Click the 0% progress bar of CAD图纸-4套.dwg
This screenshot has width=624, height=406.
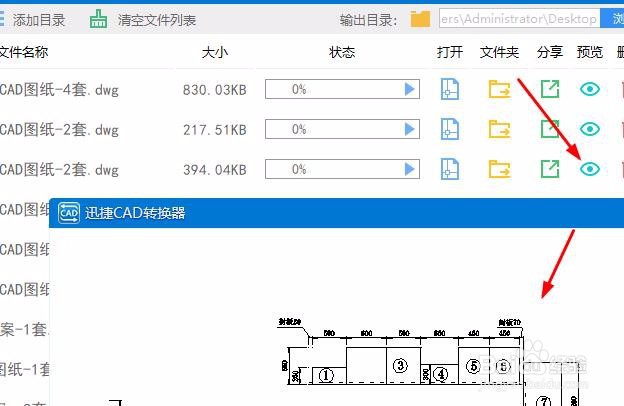342,89
